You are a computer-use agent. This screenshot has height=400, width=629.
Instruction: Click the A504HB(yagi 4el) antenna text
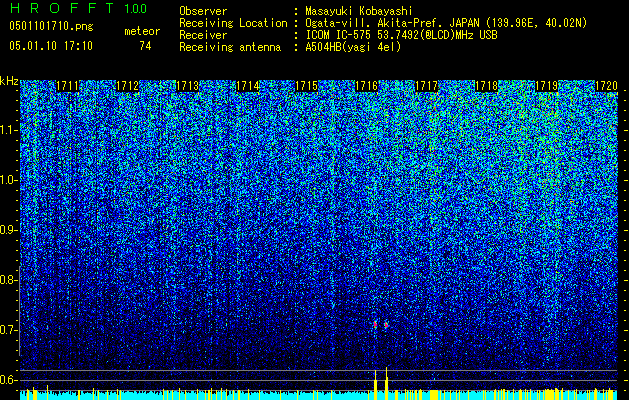[x=353, y=47]
